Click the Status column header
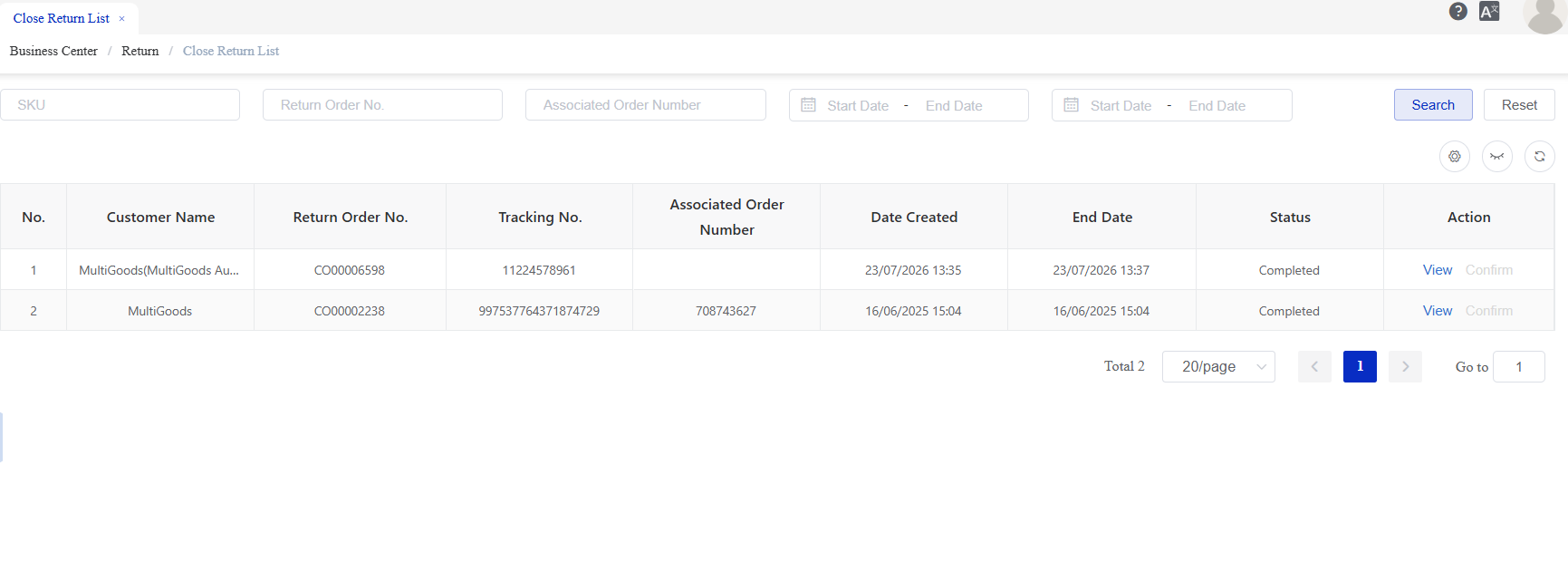The height and width of the screenshot is (581, 1568). point(1290,218)
